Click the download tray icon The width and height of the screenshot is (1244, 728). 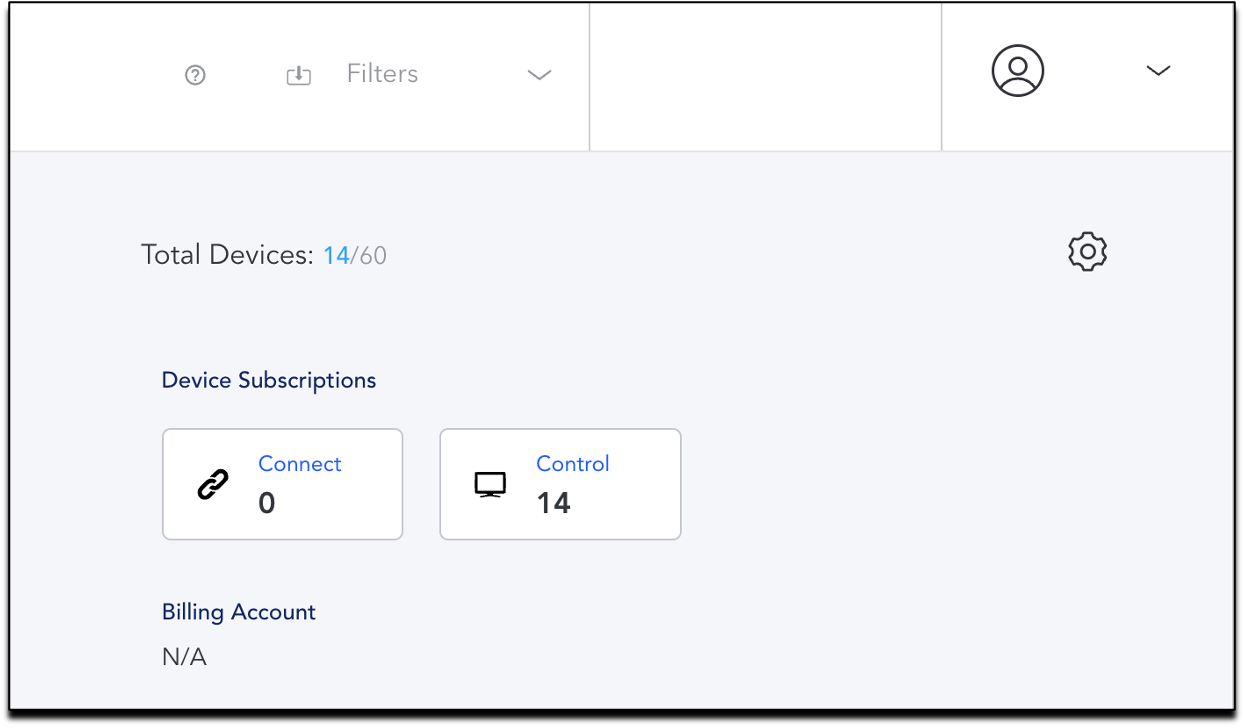click(x=299, y=75)
